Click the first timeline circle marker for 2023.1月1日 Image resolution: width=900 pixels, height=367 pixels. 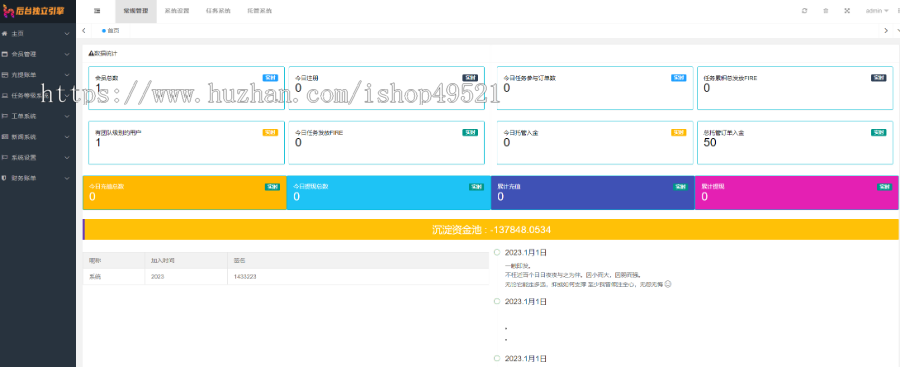tap(497, 252)
